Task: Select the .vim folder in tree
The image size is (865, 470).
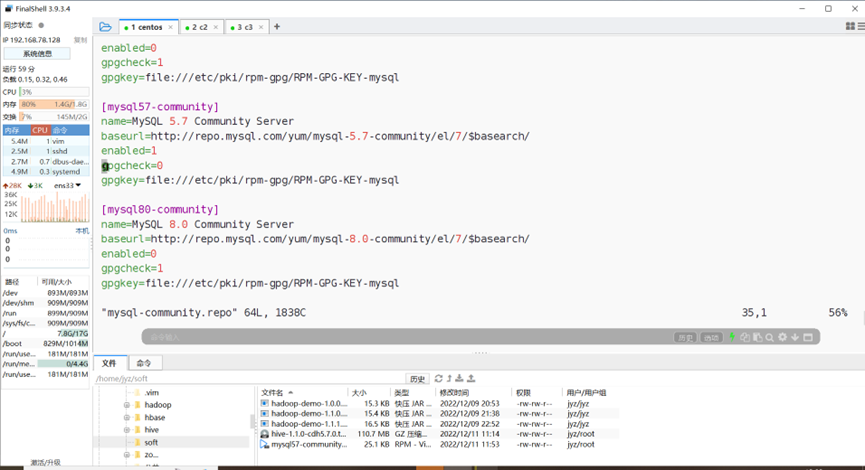Action: pyautogui.click(x=151, y=392)
